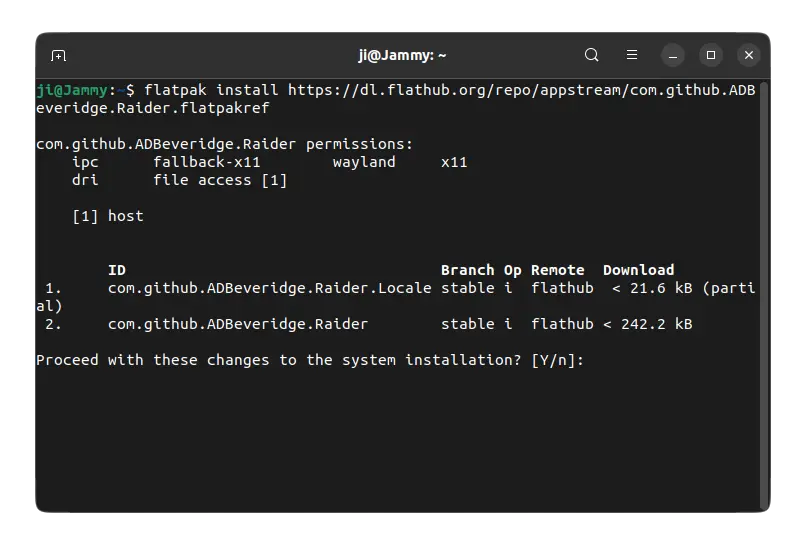This screenshot has height=551, width=806.
Task: Click the ji@Jammy prompt text
Action: pos(72,90)
